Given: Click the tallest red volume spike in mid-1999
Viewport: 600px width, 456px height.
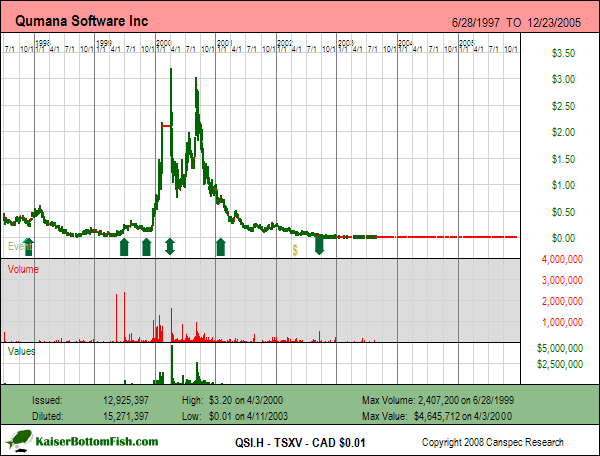Looking at the screenshot, I should tap(124, 317).
